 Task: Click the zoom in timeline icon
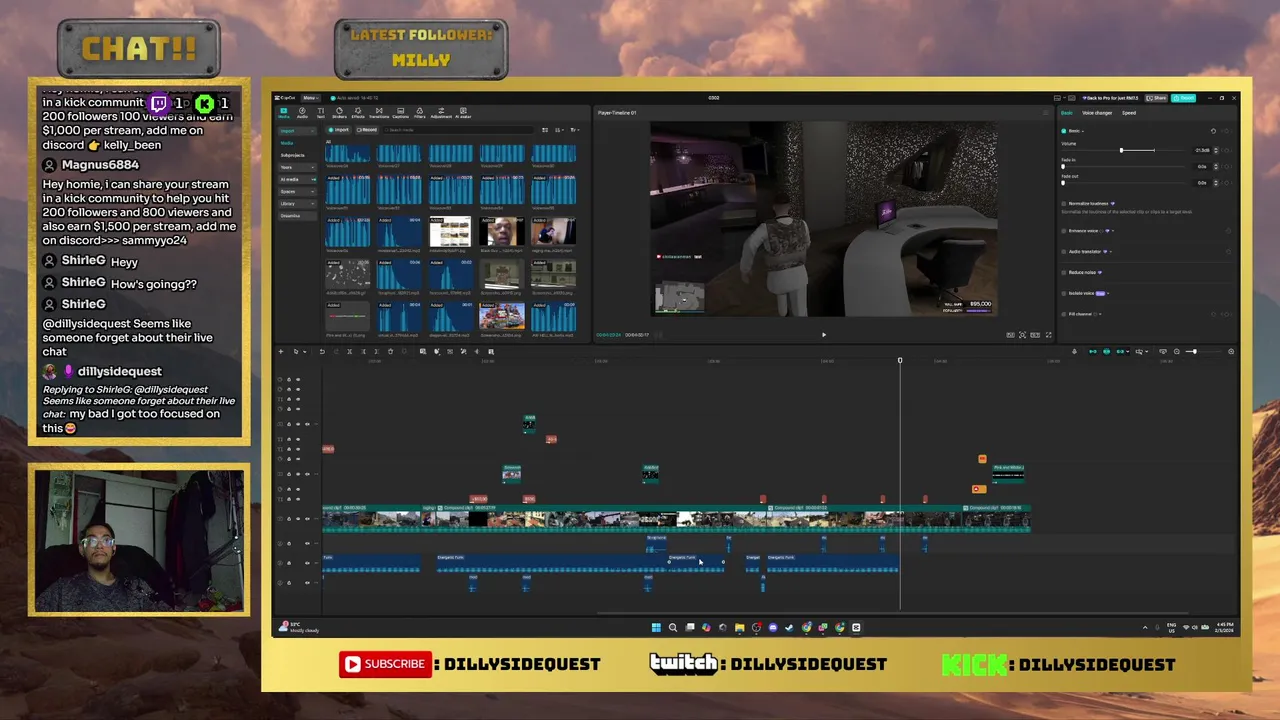tap(1231, 351)
